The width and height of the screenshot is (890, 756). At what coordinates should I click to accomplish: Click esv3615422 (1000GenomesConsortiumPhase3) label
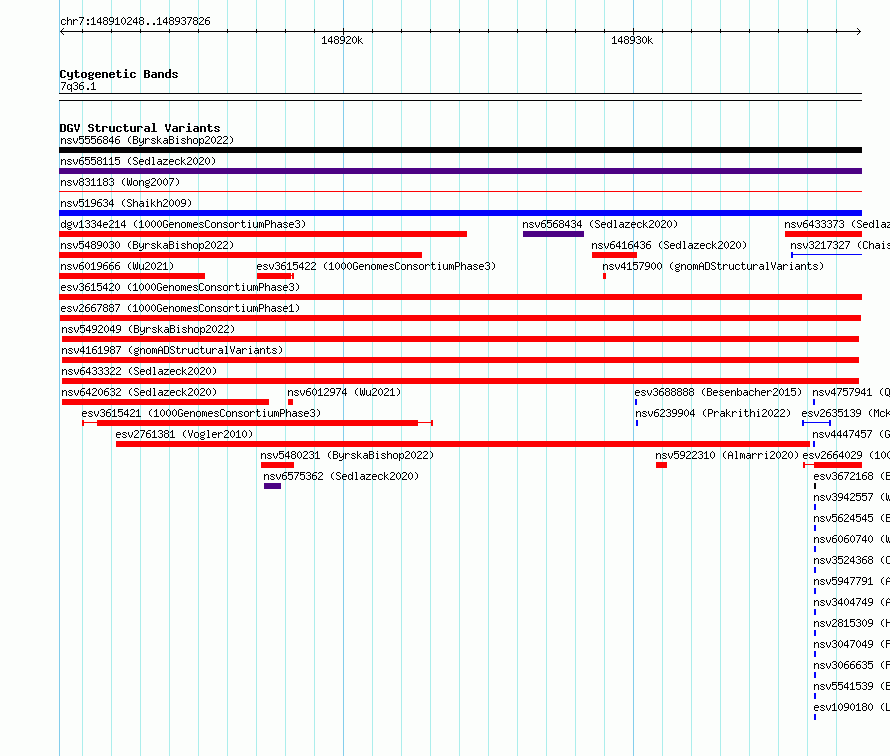coord(376,266)
